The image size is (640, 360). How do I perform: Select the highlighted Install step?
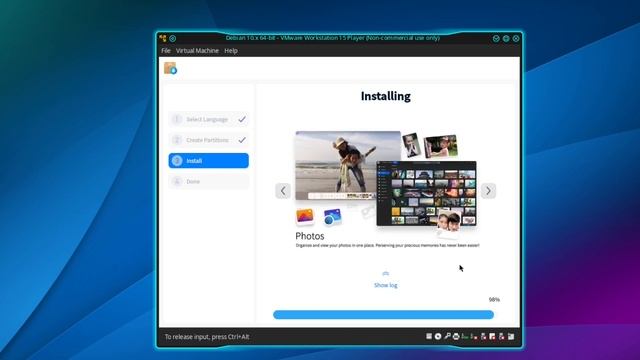(x=209, y=160)
